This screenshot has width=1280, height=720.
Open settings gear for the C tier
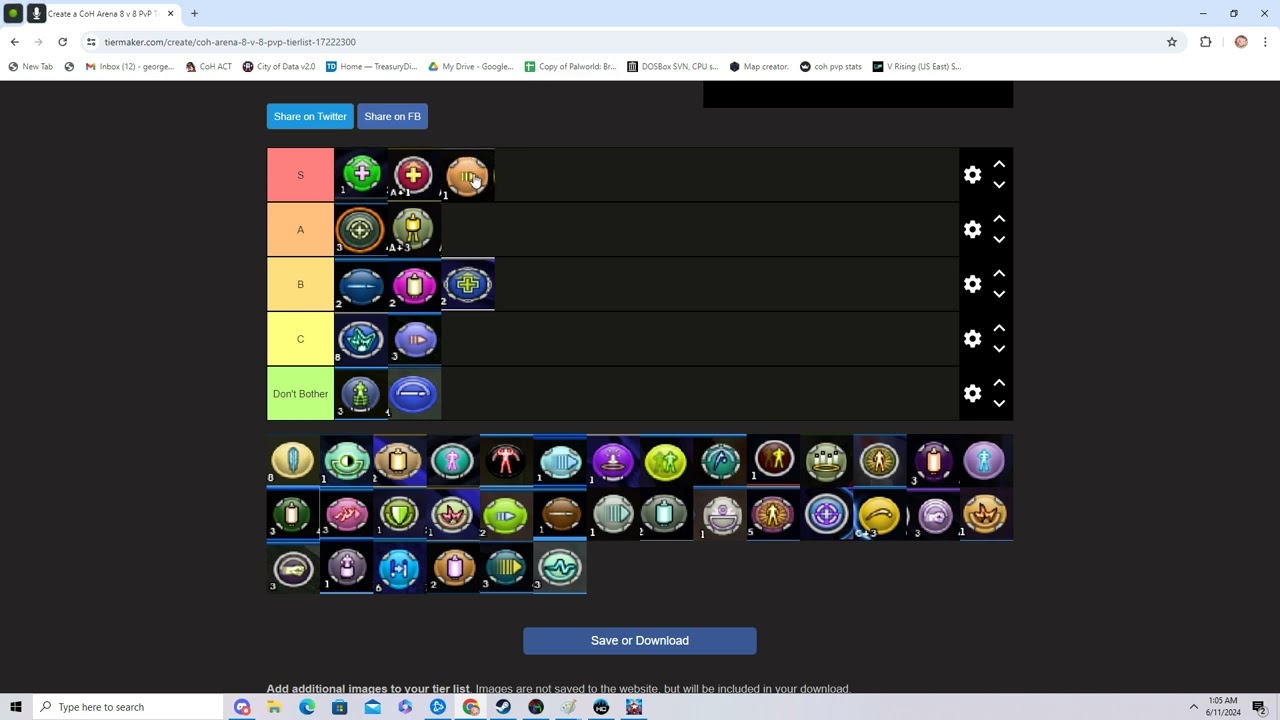click(x=972, y=339)
